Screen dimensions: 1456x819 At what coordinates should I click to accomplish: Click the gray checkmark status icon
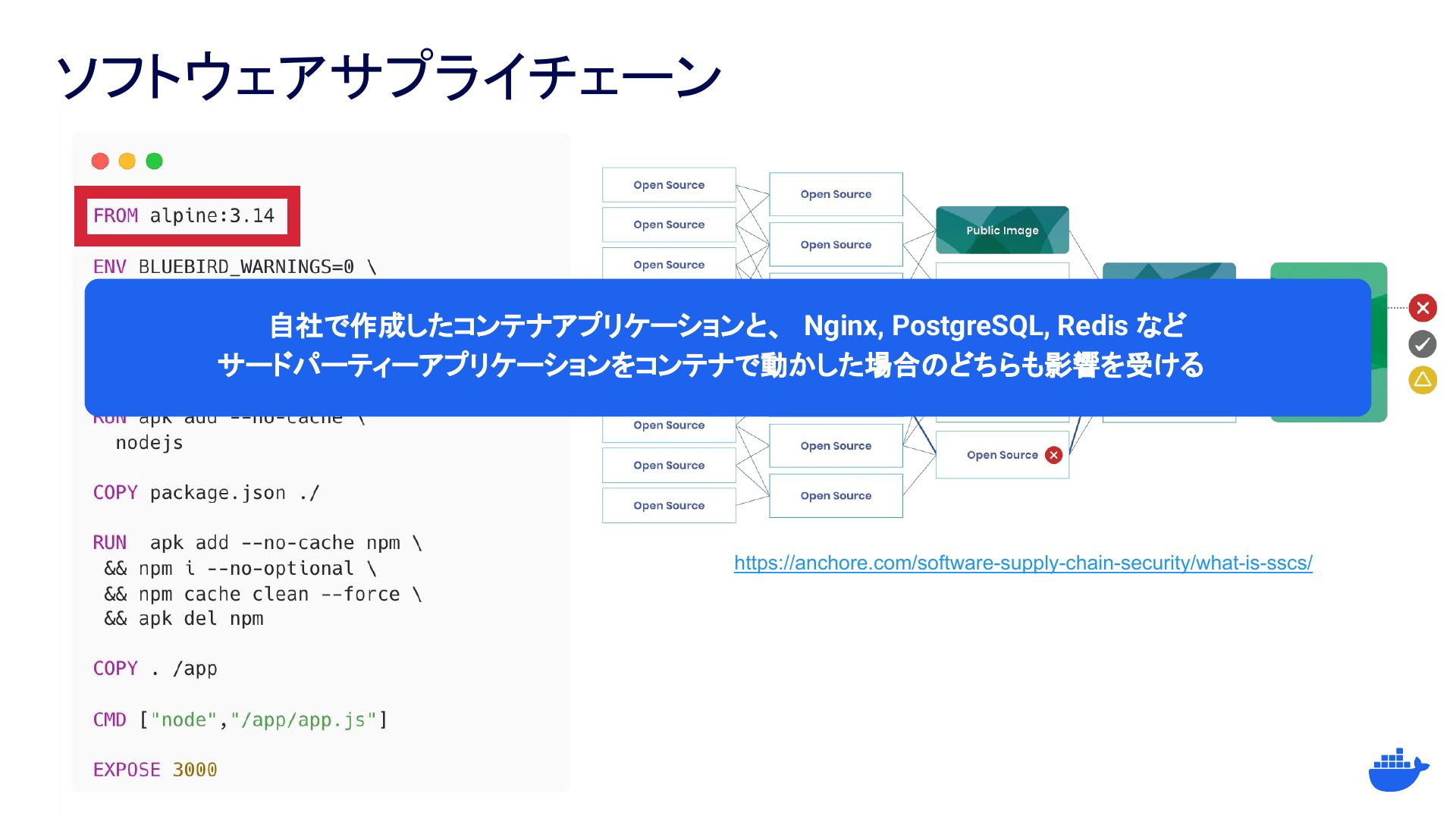click(1423, 344)
